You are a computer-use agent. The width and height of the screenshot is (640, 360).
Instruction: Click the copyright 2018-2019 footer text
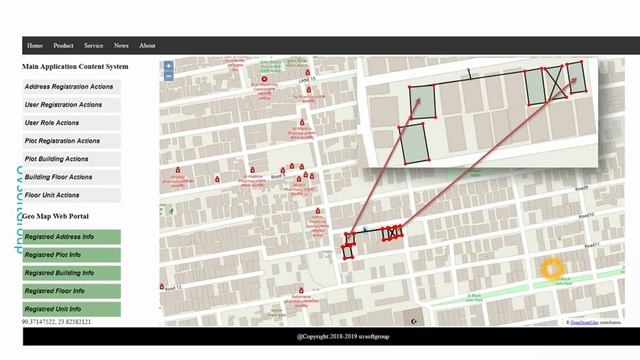pos(343,337)
